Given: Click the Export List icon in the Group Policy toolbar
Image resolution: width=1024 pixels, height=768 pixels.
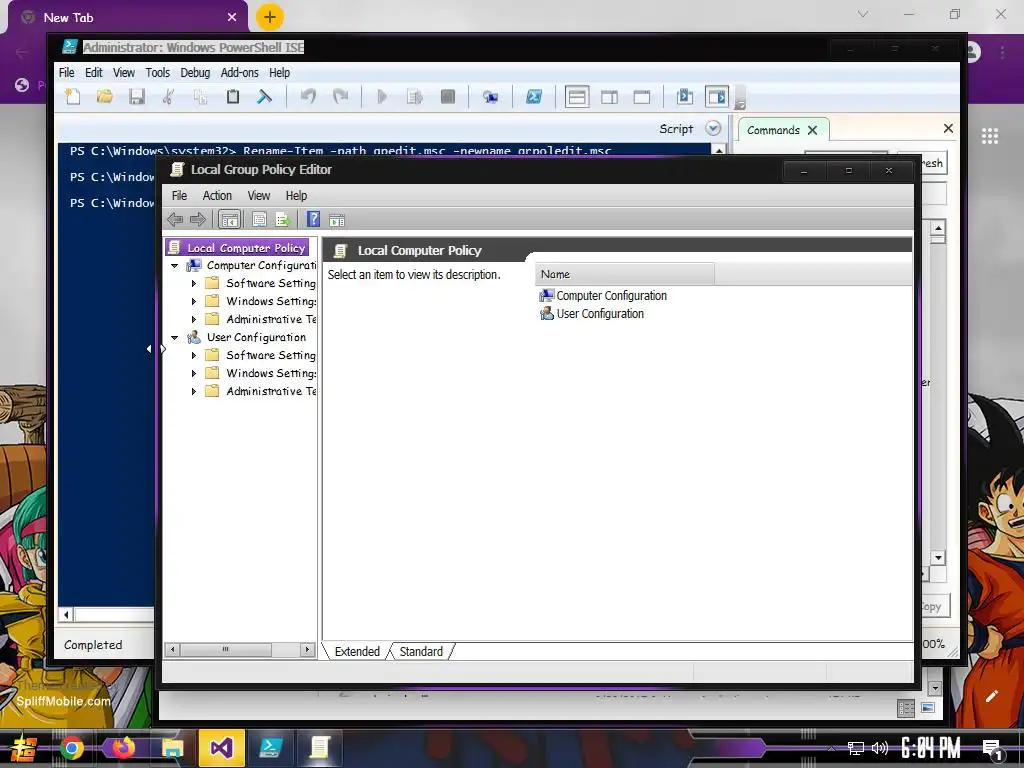Looking at the screenshot, I should click(283, 220).
